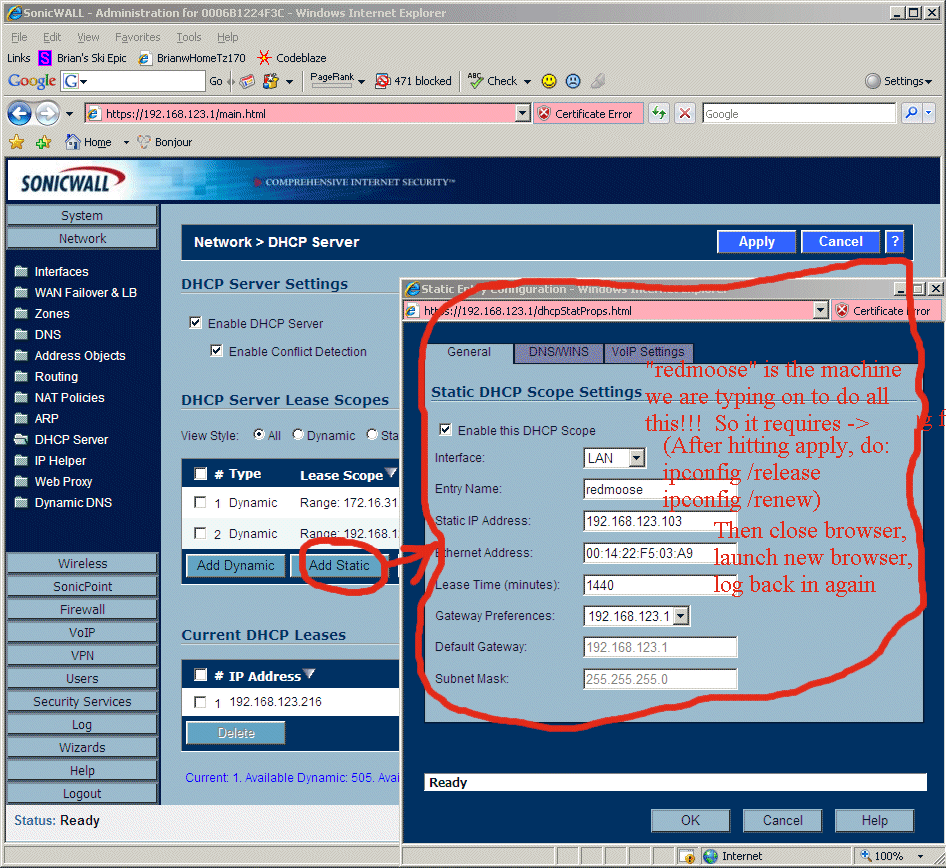Image resolution: width=946 pixels, height=868 pixels.
Task: Check lease scope row 2 Dynamic checkbox
Action: pos(200,533)
